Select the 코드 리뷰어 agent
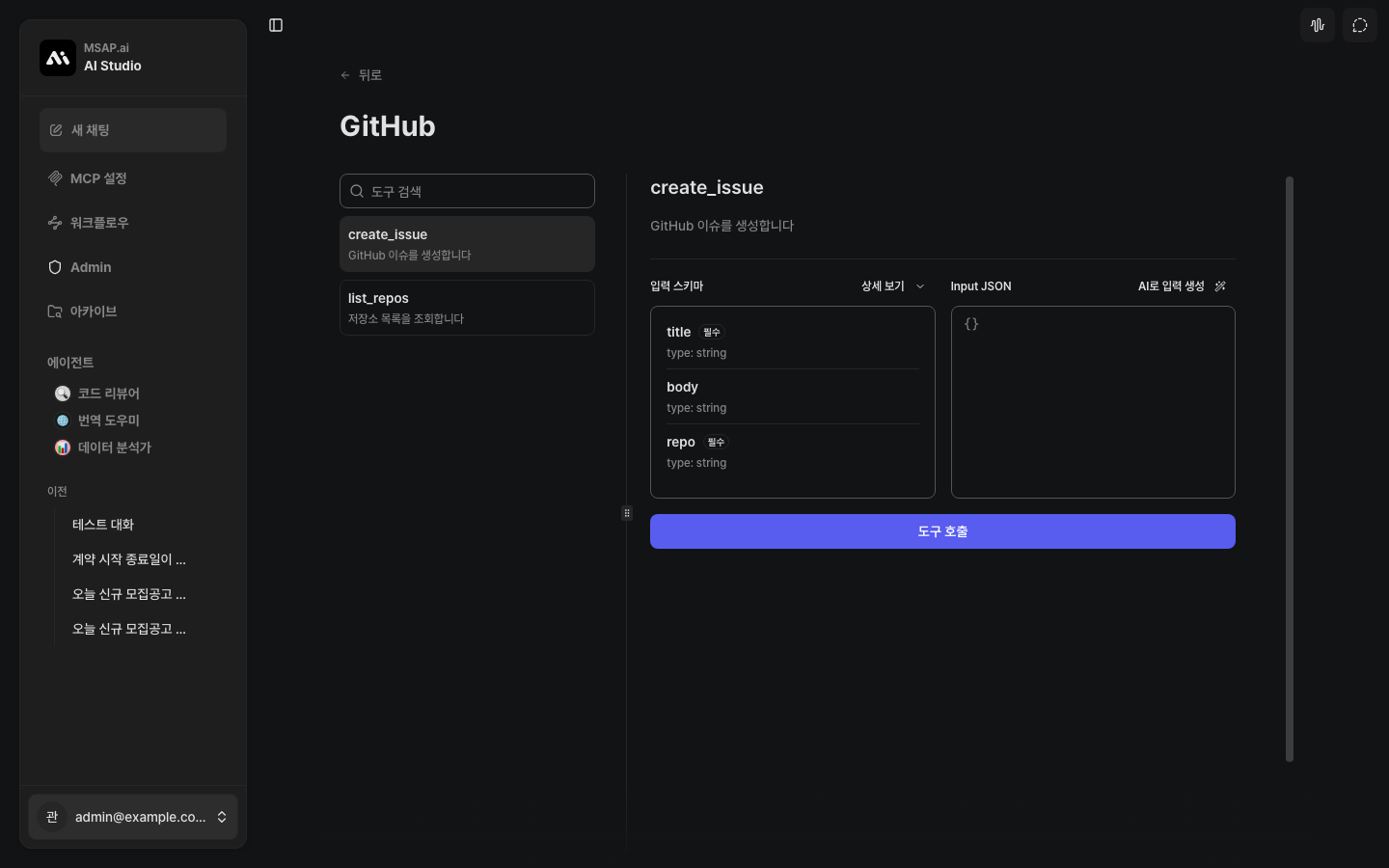Viewport: 1389px width, 868px height. pyautogui.click(x=137, y=393)
